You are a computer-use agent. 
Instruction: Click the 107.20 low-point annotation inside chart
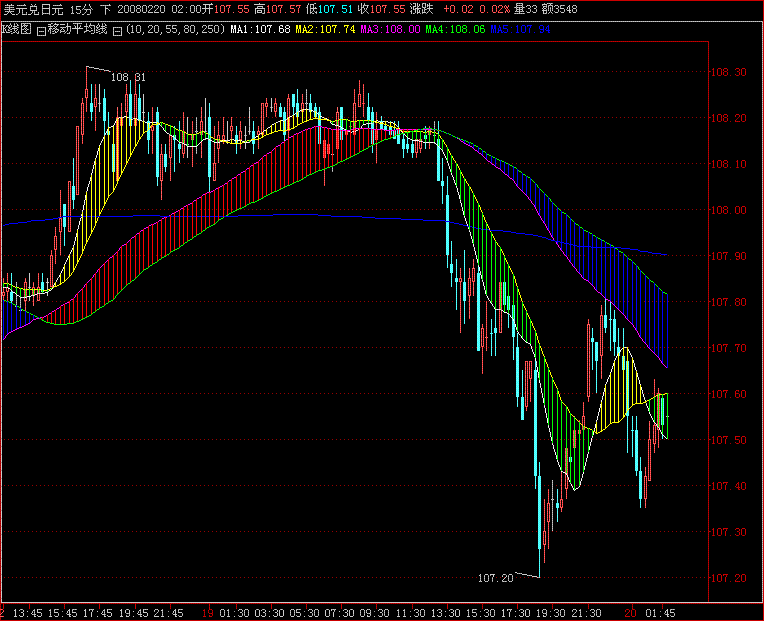click(x=496, y=578)
